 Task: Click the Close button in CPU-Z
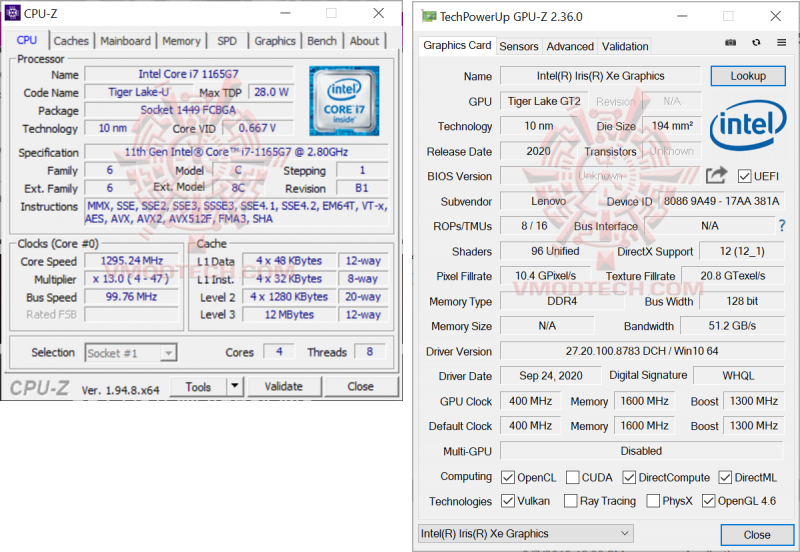click(361, 387)
